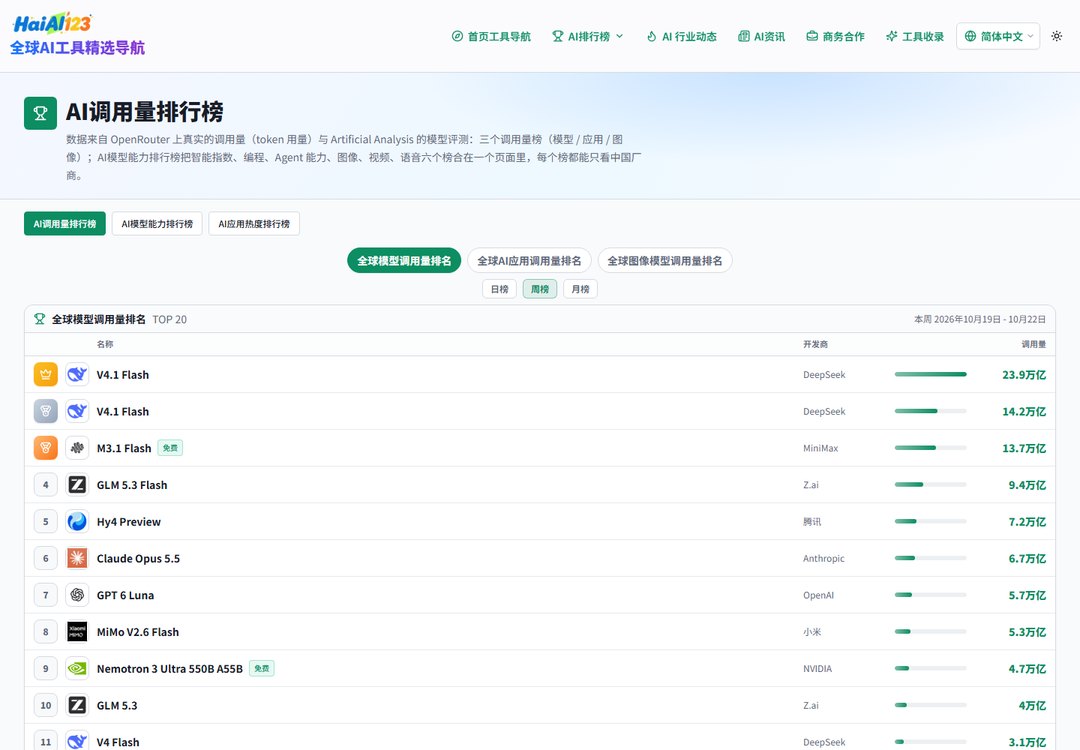Toggle the light/dark theme sun icon
This screenshot has height=750, width=1080.
tap(1057, 36)
